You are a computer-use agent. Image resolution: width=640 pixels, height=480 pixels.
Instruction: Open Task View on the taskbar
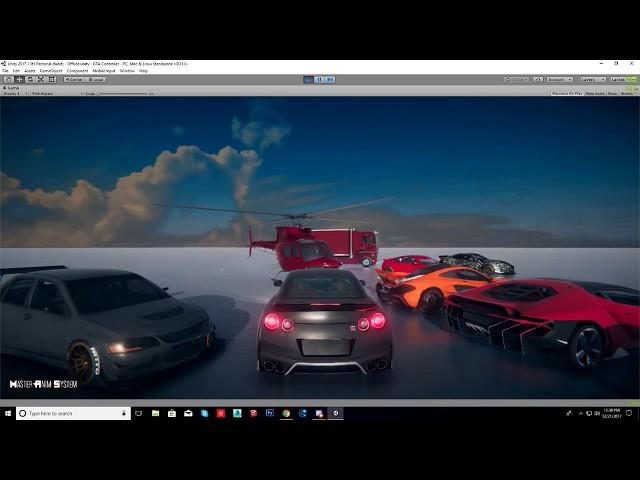(139, 413)
